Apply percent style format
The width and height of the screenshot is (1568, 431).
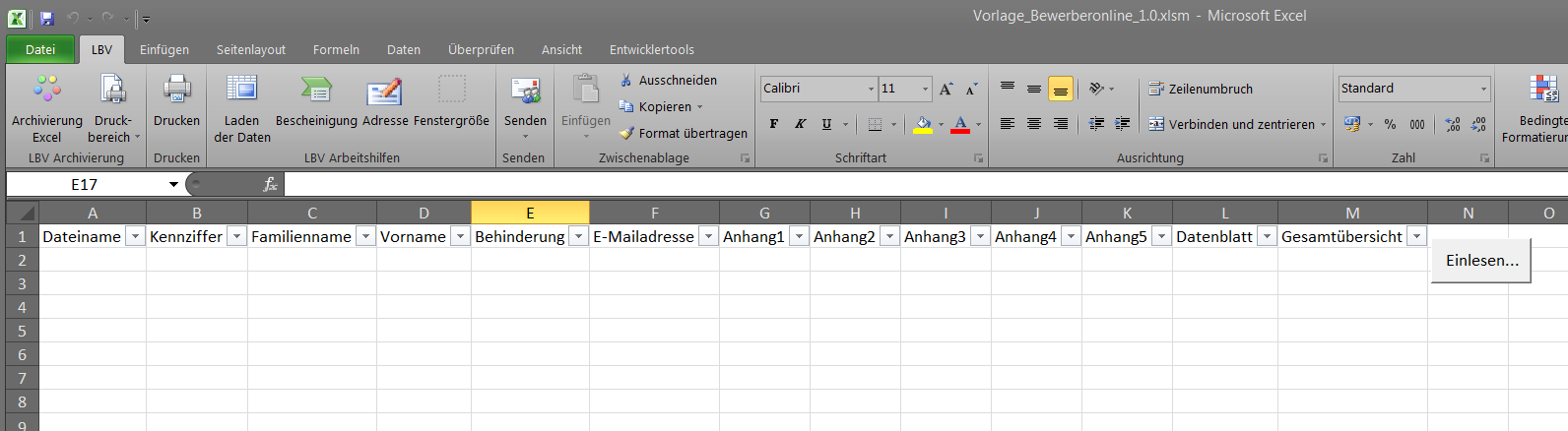coord(1390,124)
